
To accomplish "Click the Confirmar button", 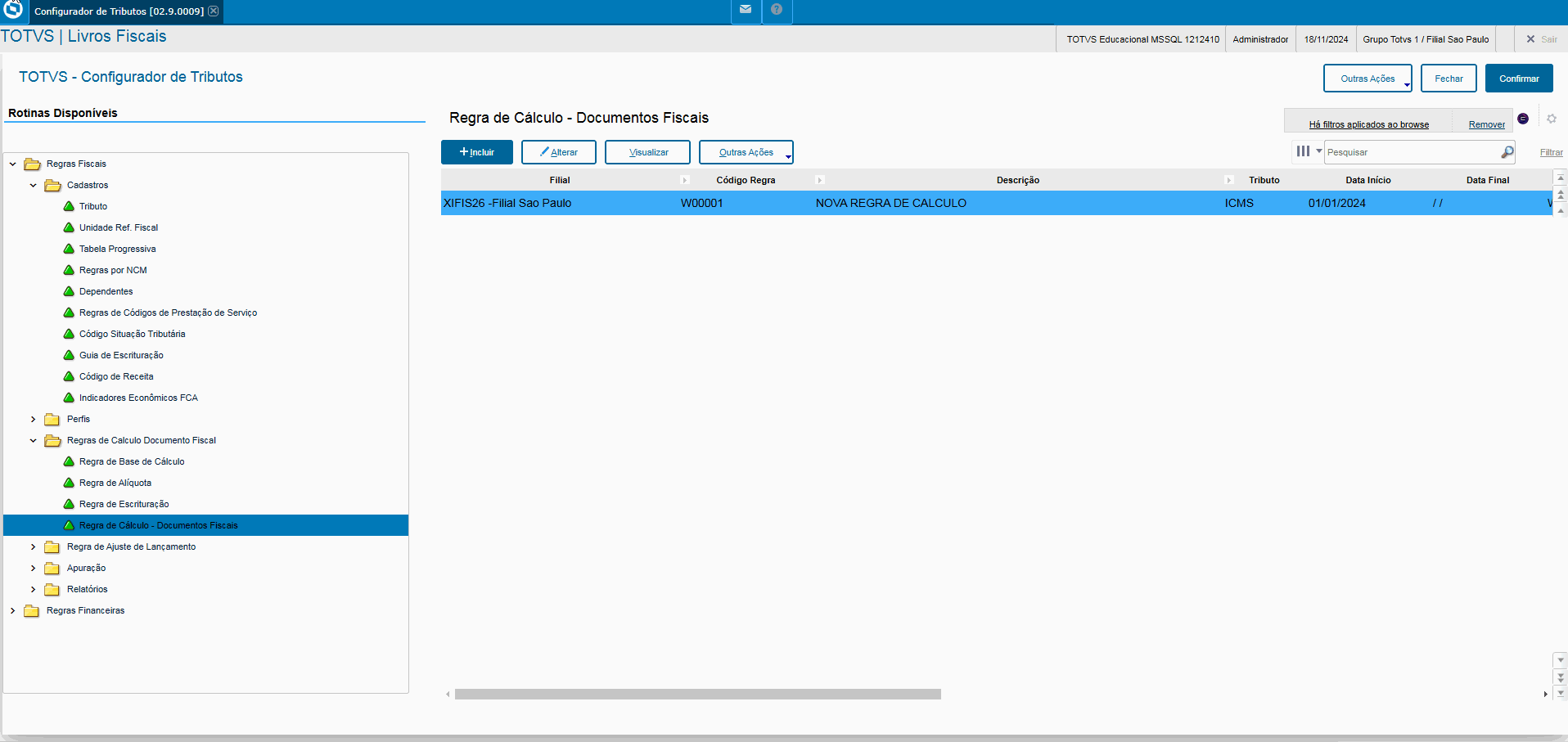I will tap(1519, 79).
